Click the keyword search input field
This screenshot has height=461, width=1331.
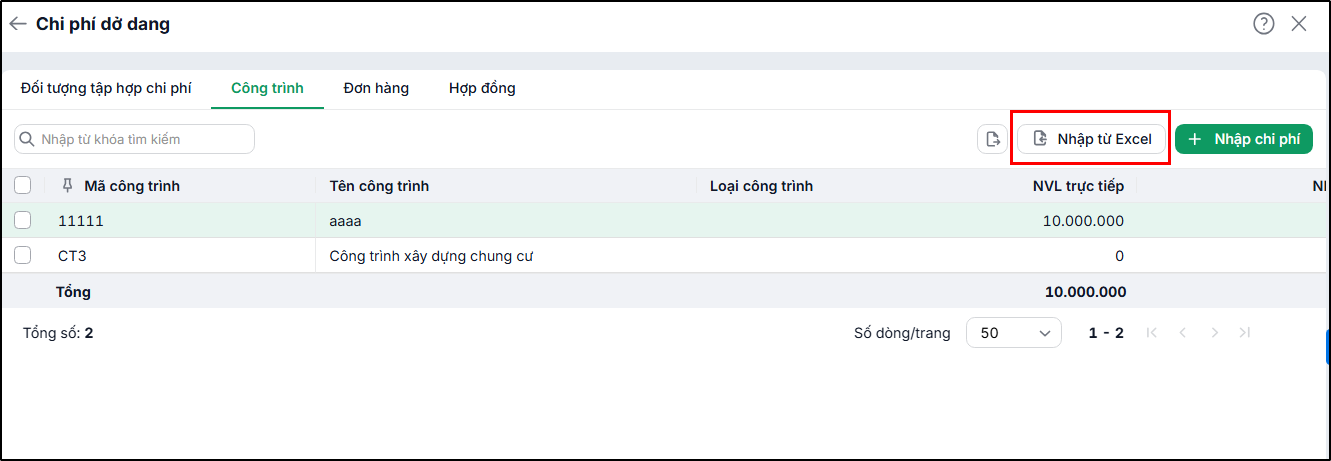[134, 139]
